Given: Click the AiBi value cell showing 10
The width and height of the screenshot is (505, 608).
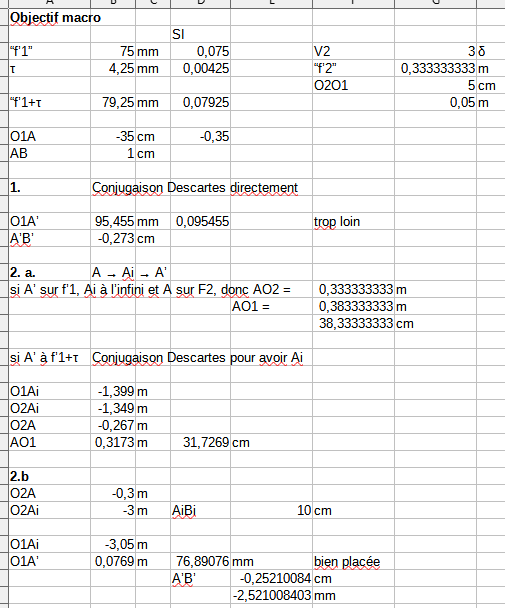Looking at the screenshot, I should click(x=271, y=511).
